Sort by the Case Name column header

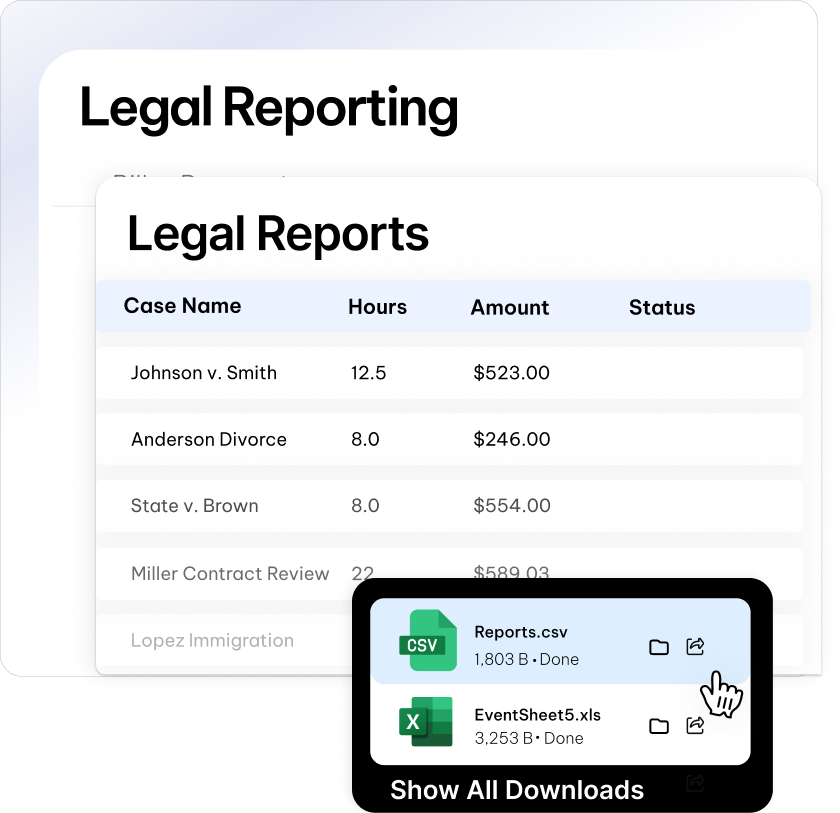(x=182, y=306)
